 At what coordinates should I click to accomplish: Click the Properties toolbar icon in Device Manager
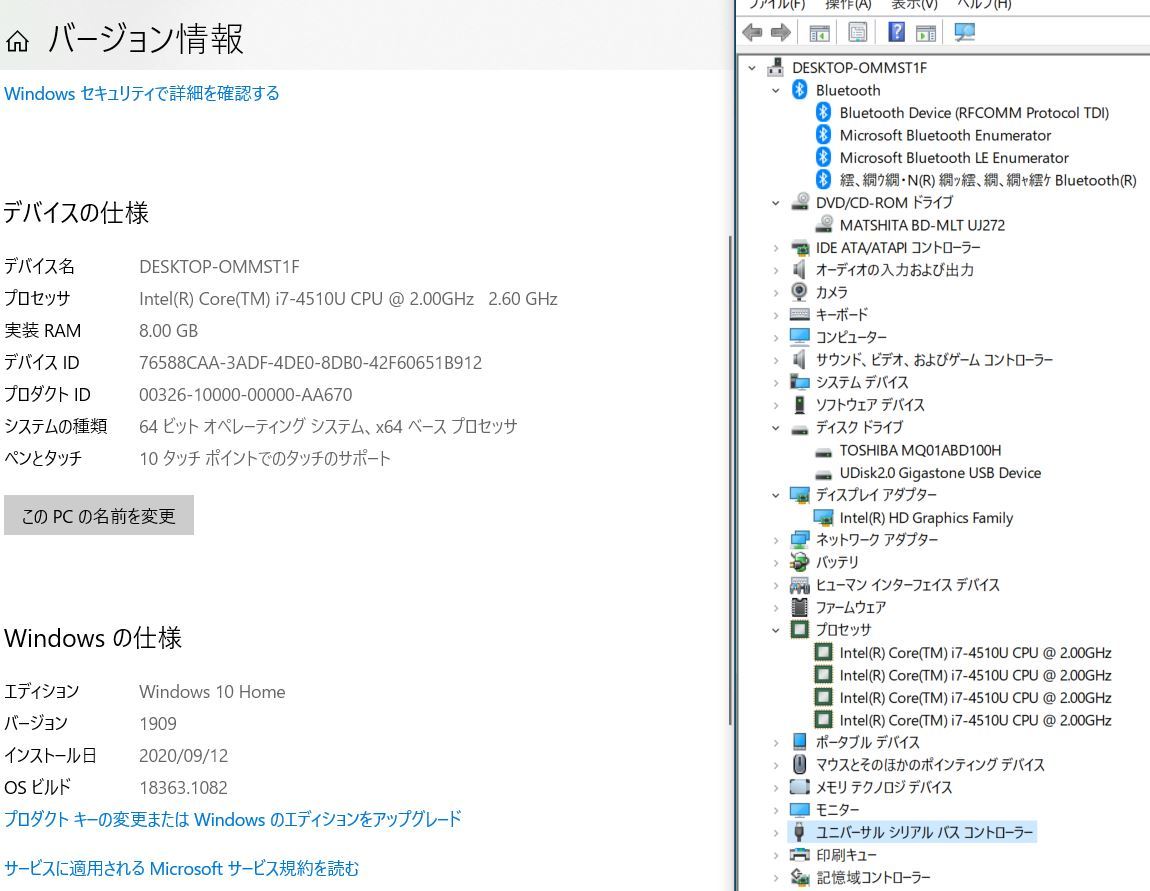(x=857, y=32)
